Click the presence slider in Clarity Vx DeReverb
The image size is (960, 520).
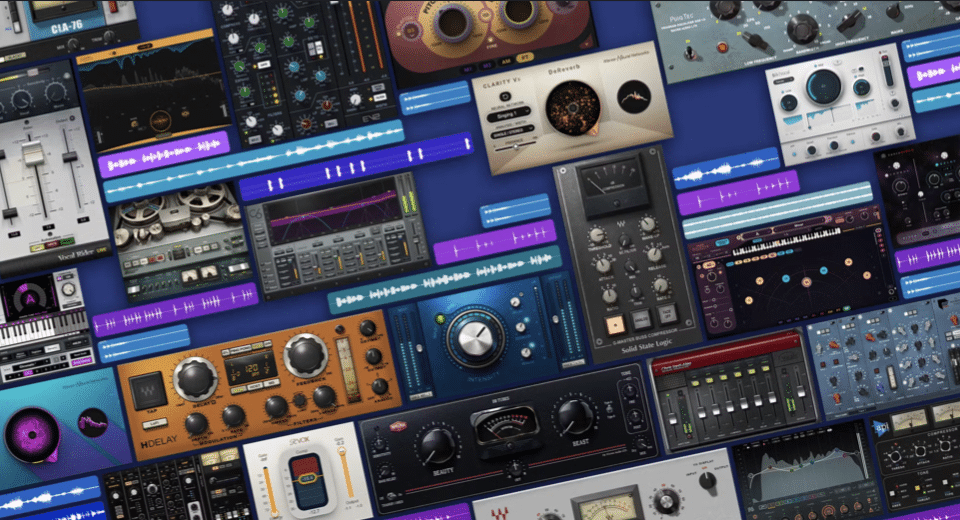pos(514,145)
